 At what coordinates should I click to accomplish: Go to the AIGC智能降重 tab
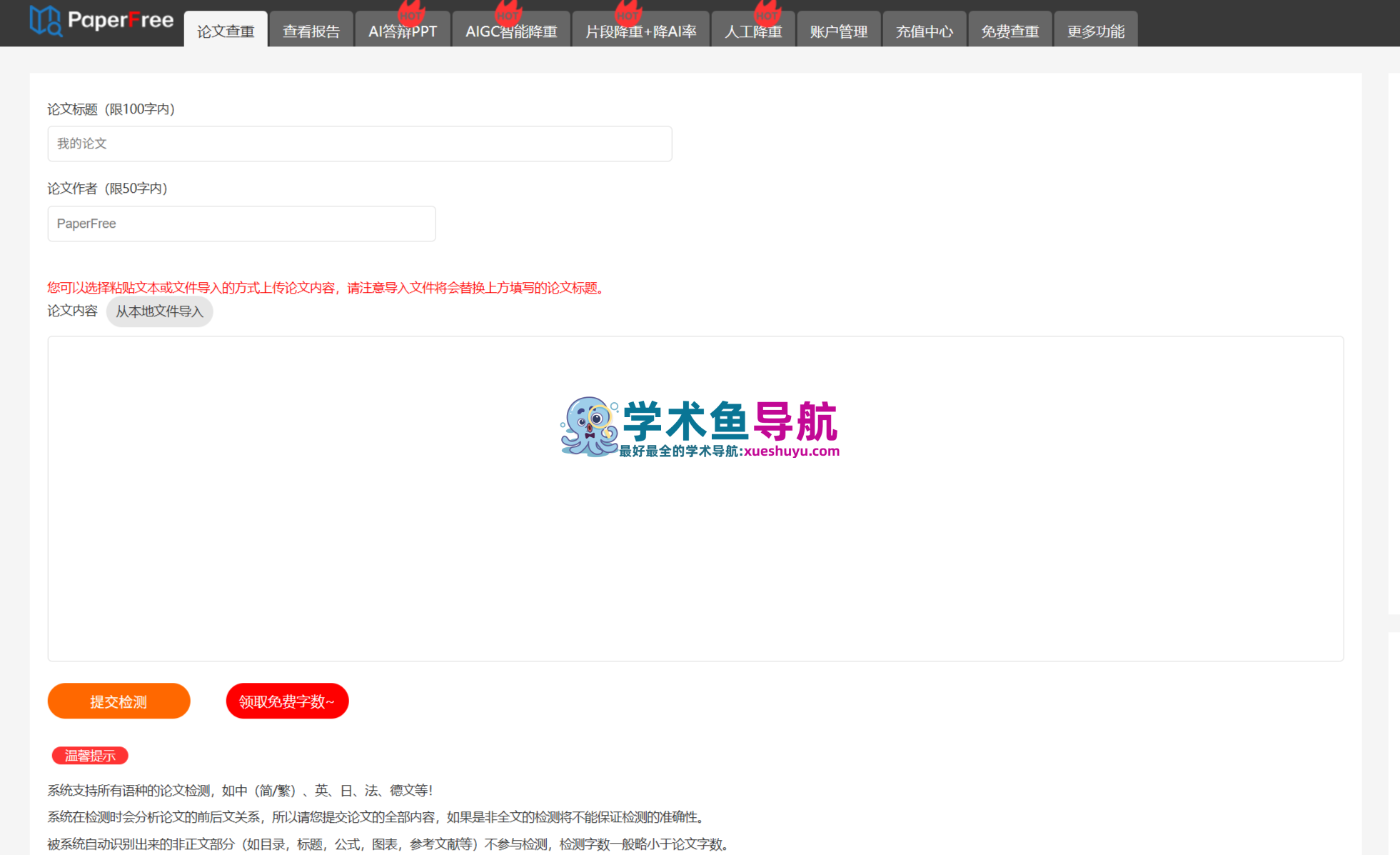click(511, 31)
